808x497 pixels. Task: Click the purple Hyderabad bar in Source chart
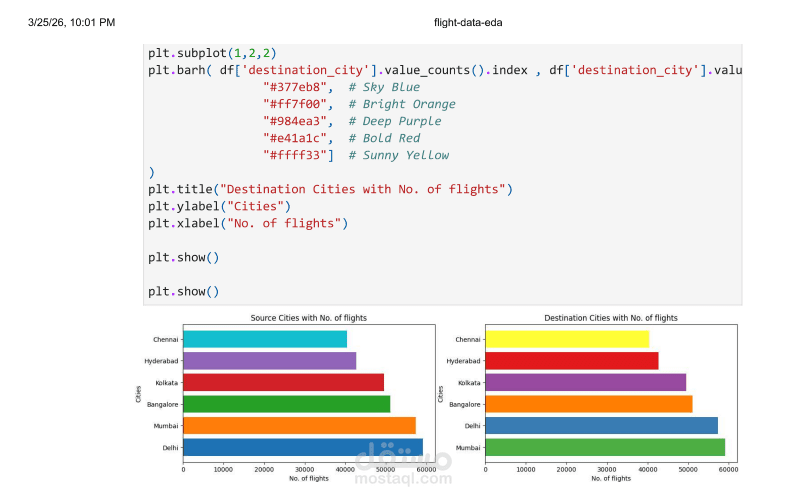[270, 361]
